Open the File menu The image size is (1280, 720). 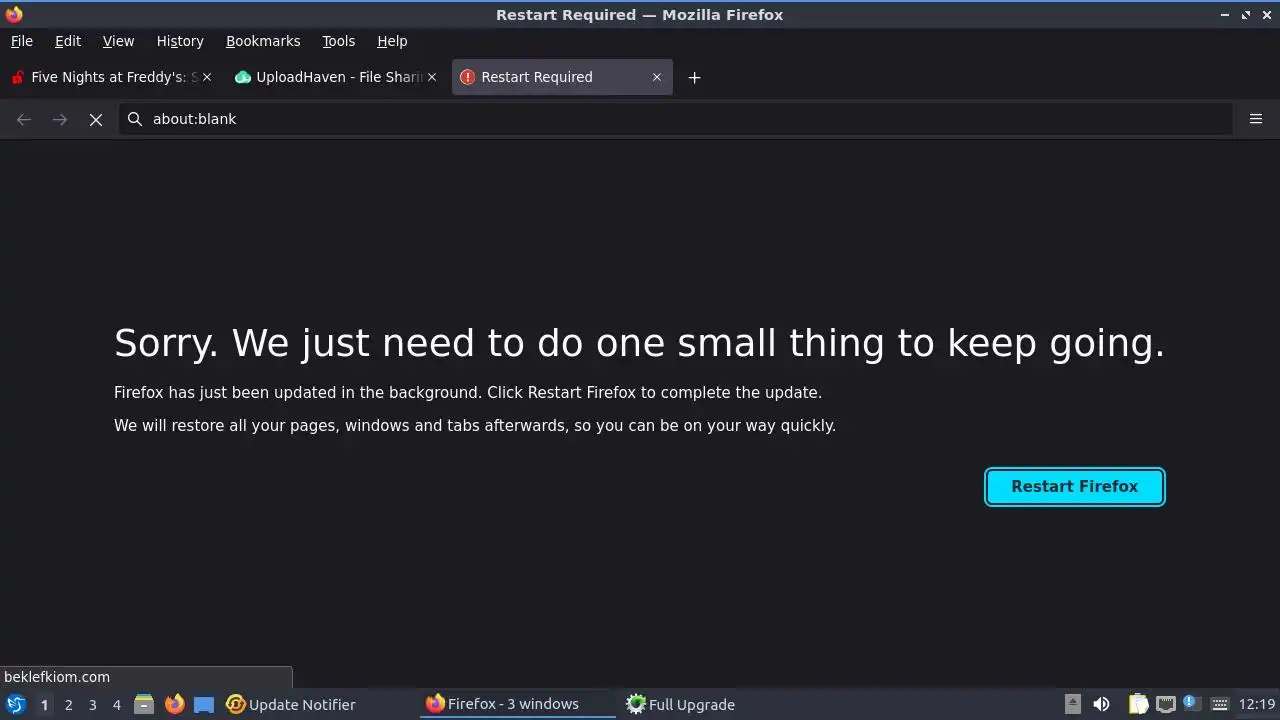(x=22, y=41)
